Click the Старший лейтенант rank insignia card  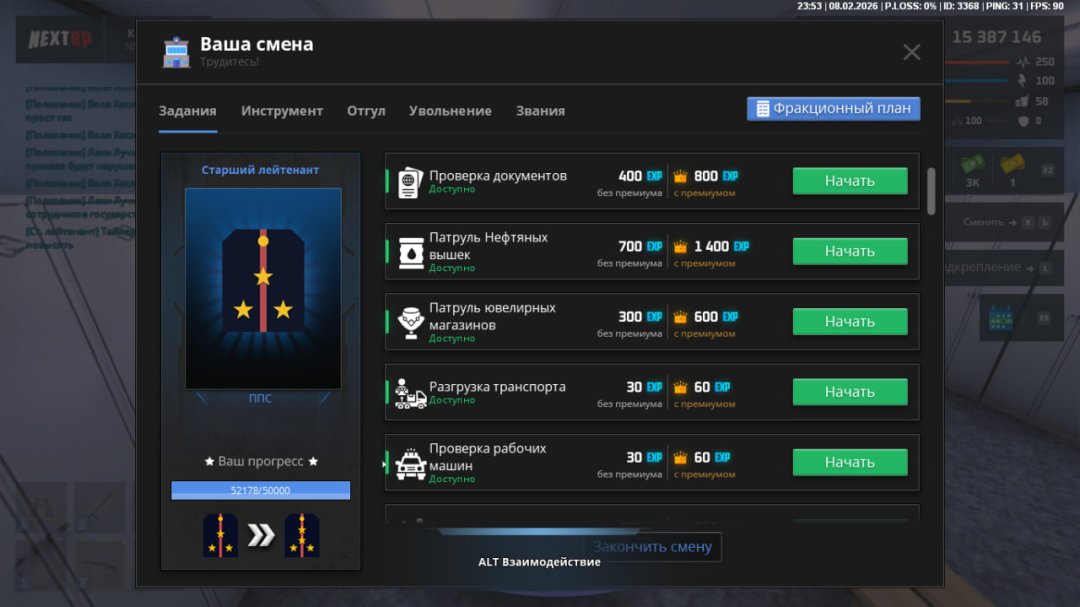tap(262, 288)
